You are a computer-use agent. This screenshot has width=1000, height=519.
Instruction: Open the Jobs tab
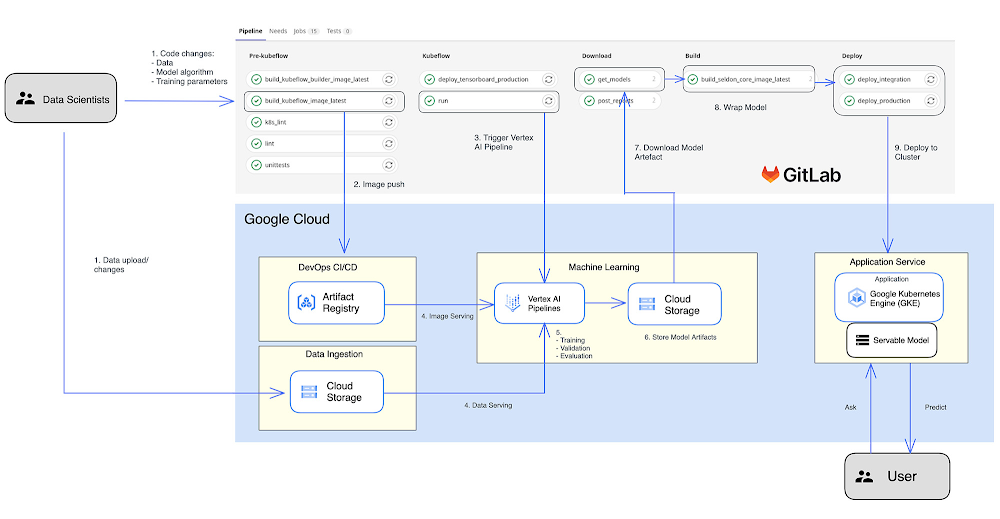306,31
